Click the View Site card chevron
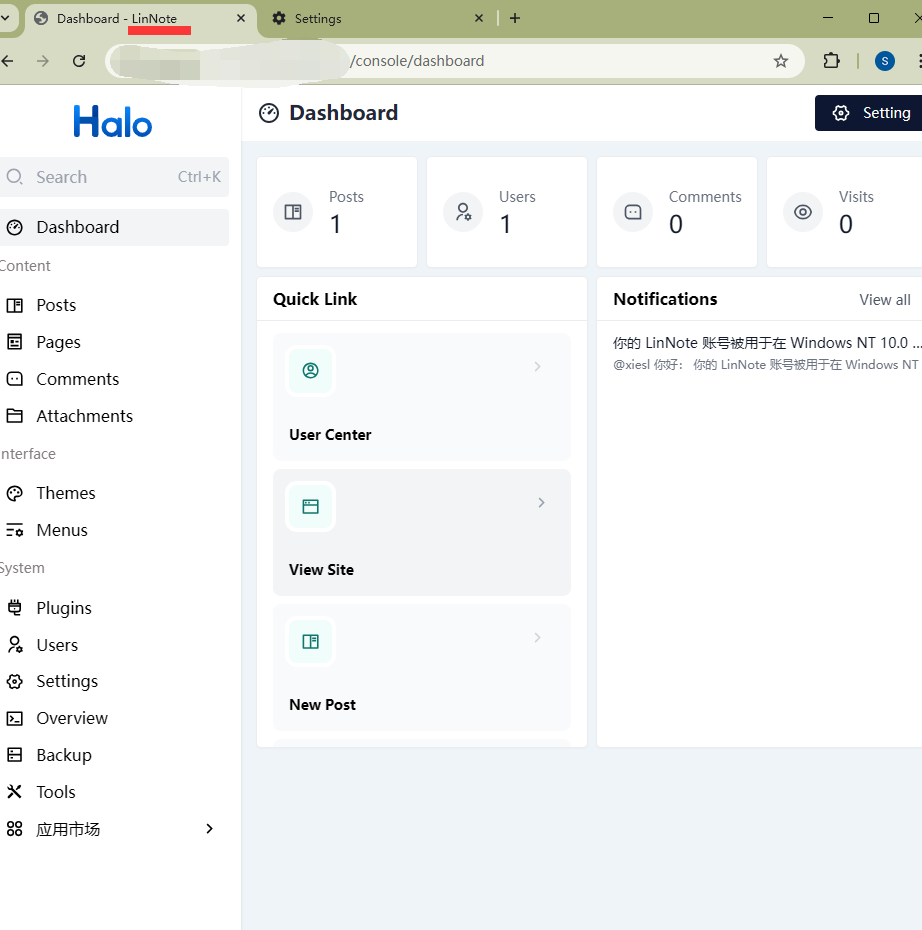 541,502
